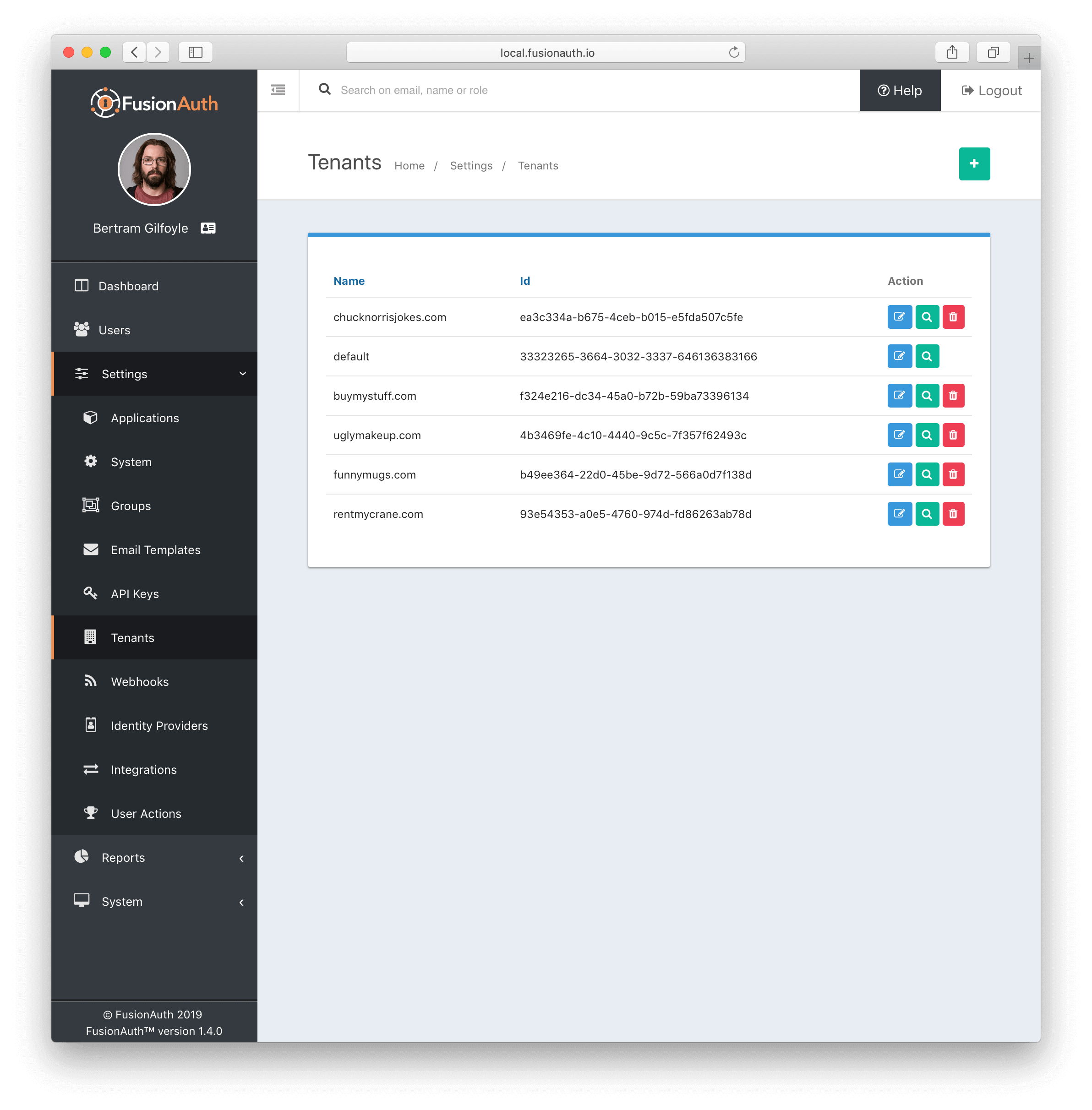1092x1110 pixels.
Task: Click the search icon for buymystuff.com
Action: (925, 395)
